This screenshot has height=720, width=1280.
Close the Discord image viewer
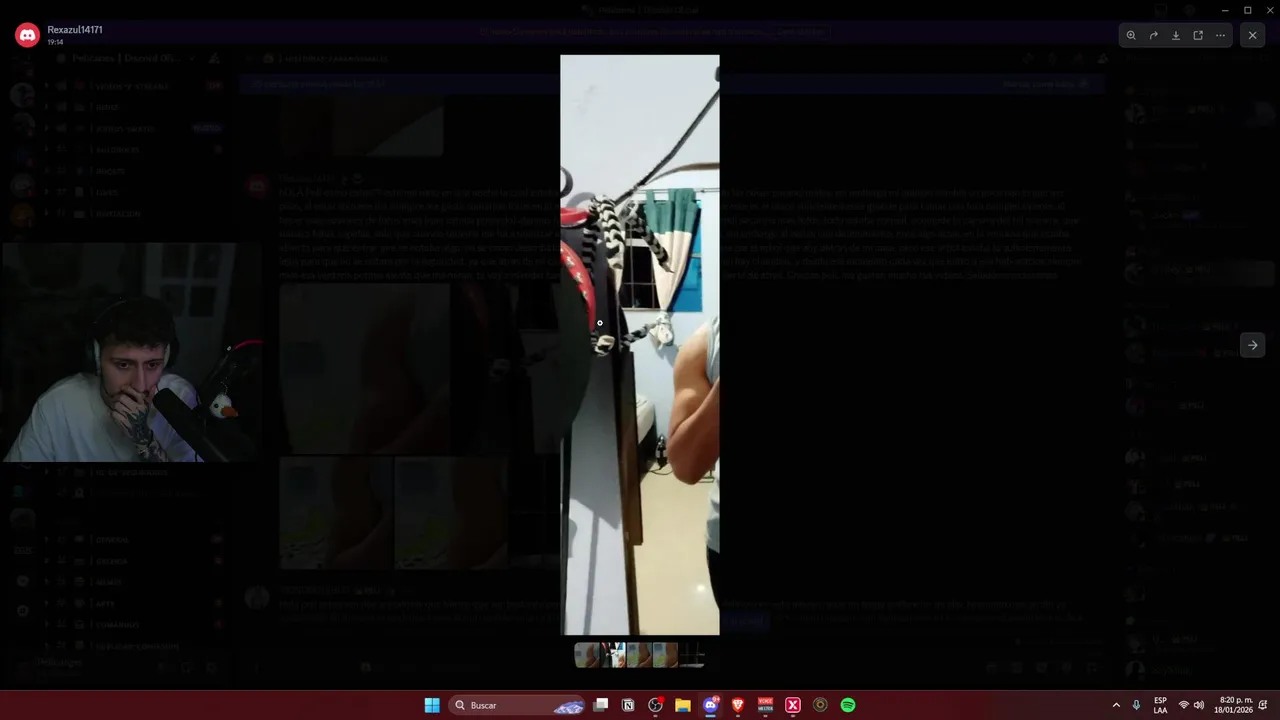[1252, 35]
